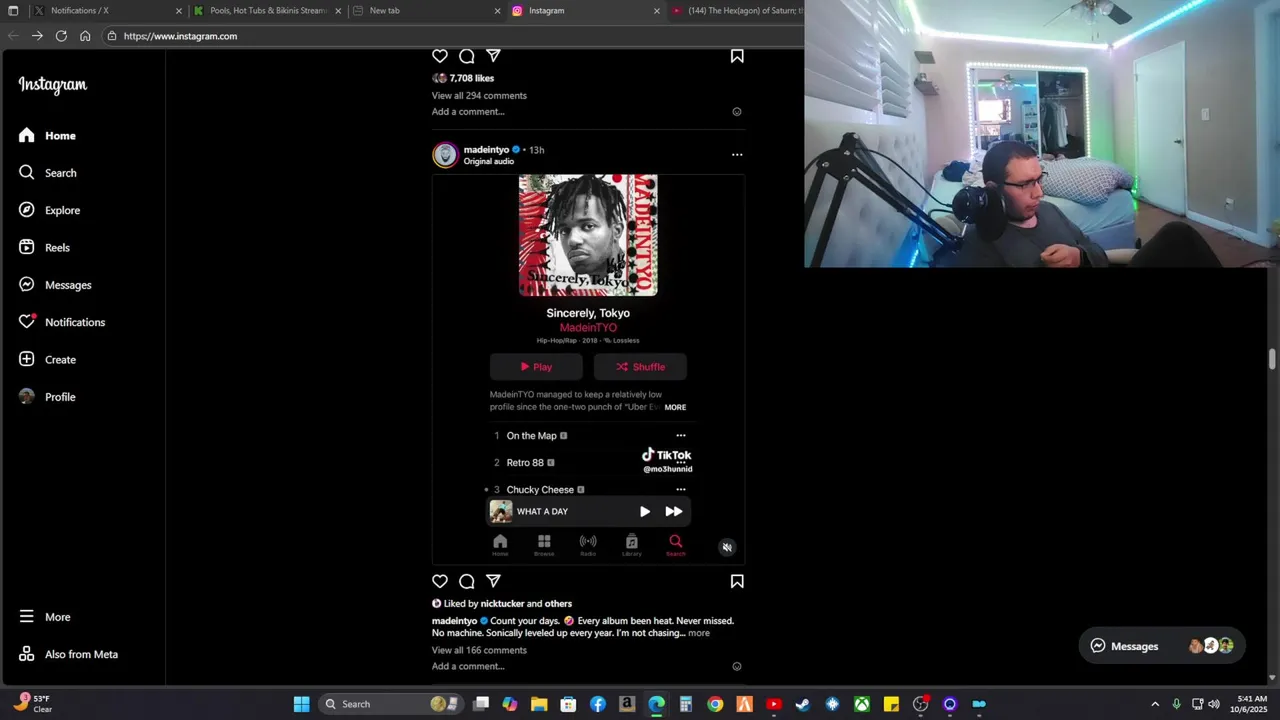
Task: Open Search in Instagram sidebar
Action: tap(47, 173)
